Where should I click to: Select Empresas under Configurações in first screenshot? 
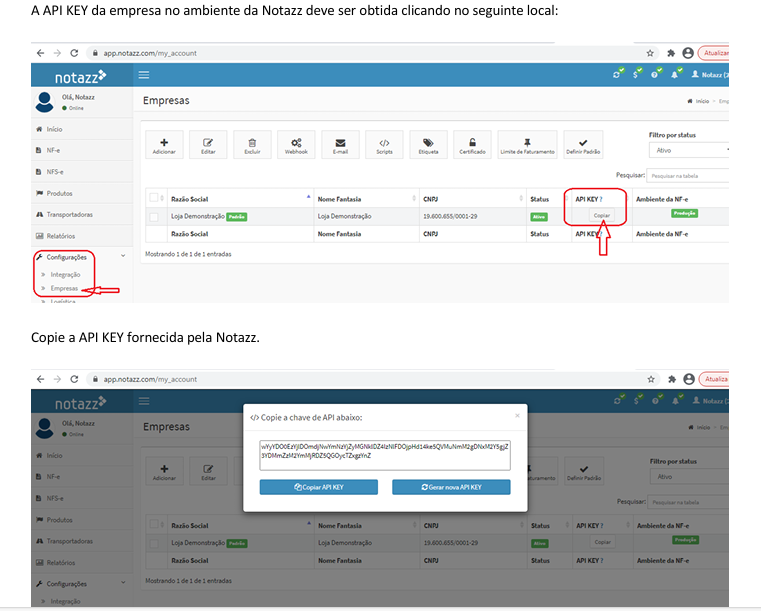pos(64,288)
